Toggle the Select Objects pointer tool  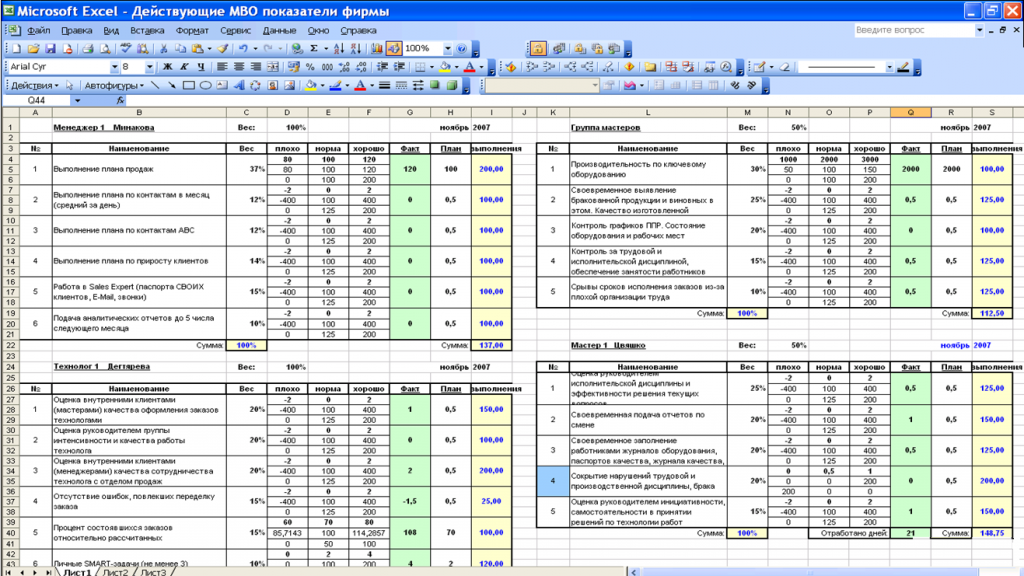[x=70, y=86]
